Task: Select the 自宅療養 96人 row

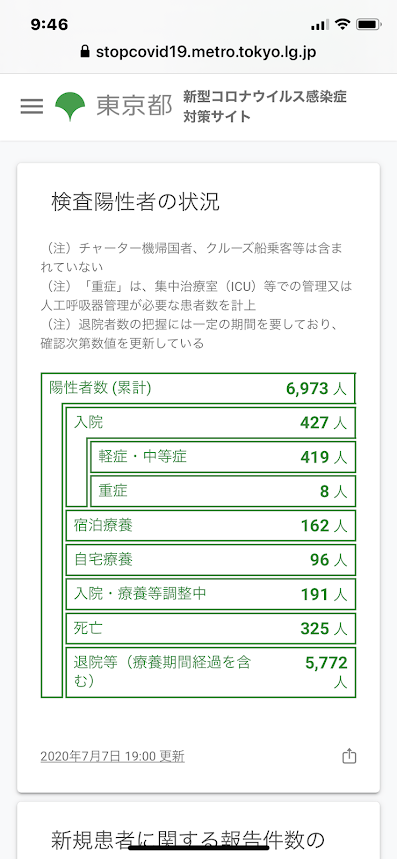Action: click(211, 560)
